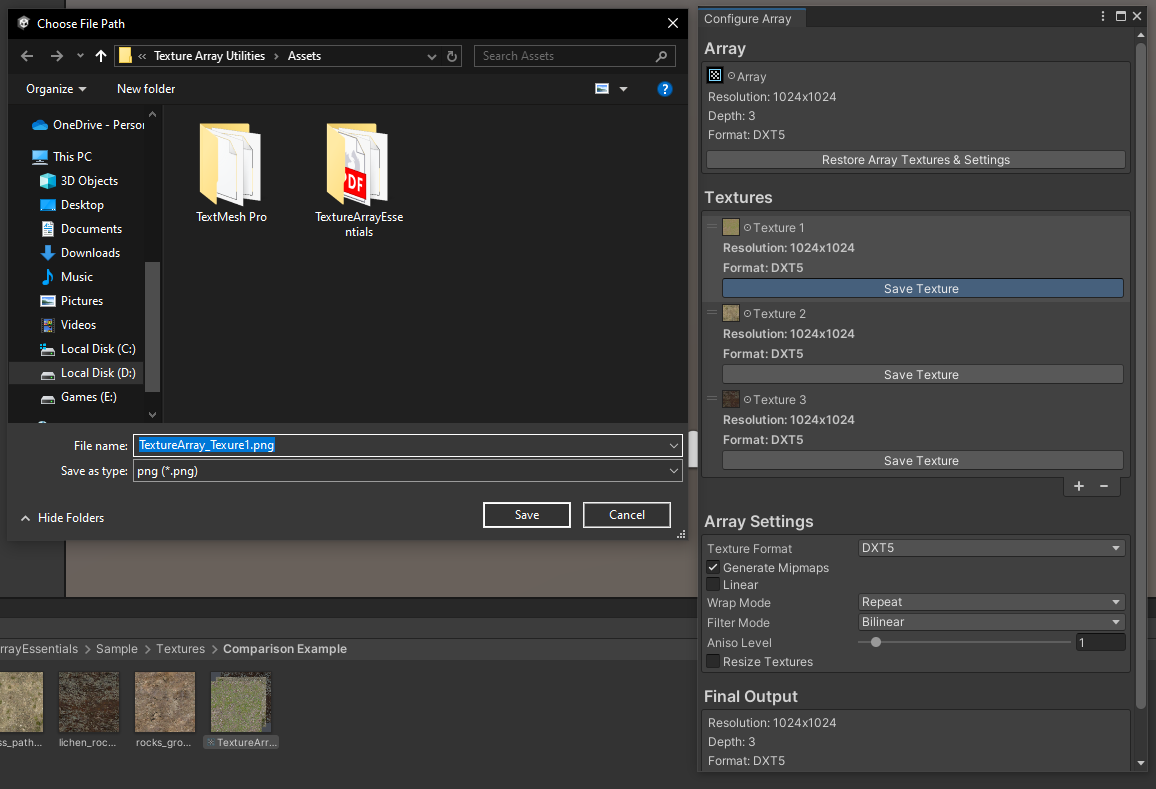Click the minus icon to remove texture
This screenshot has height=789, width=1156.
pyautogui.click(x=1104, y=486)
